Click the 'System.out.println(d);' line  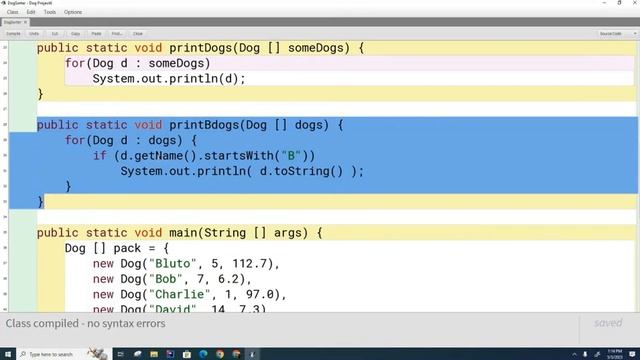tap(169, 79)
